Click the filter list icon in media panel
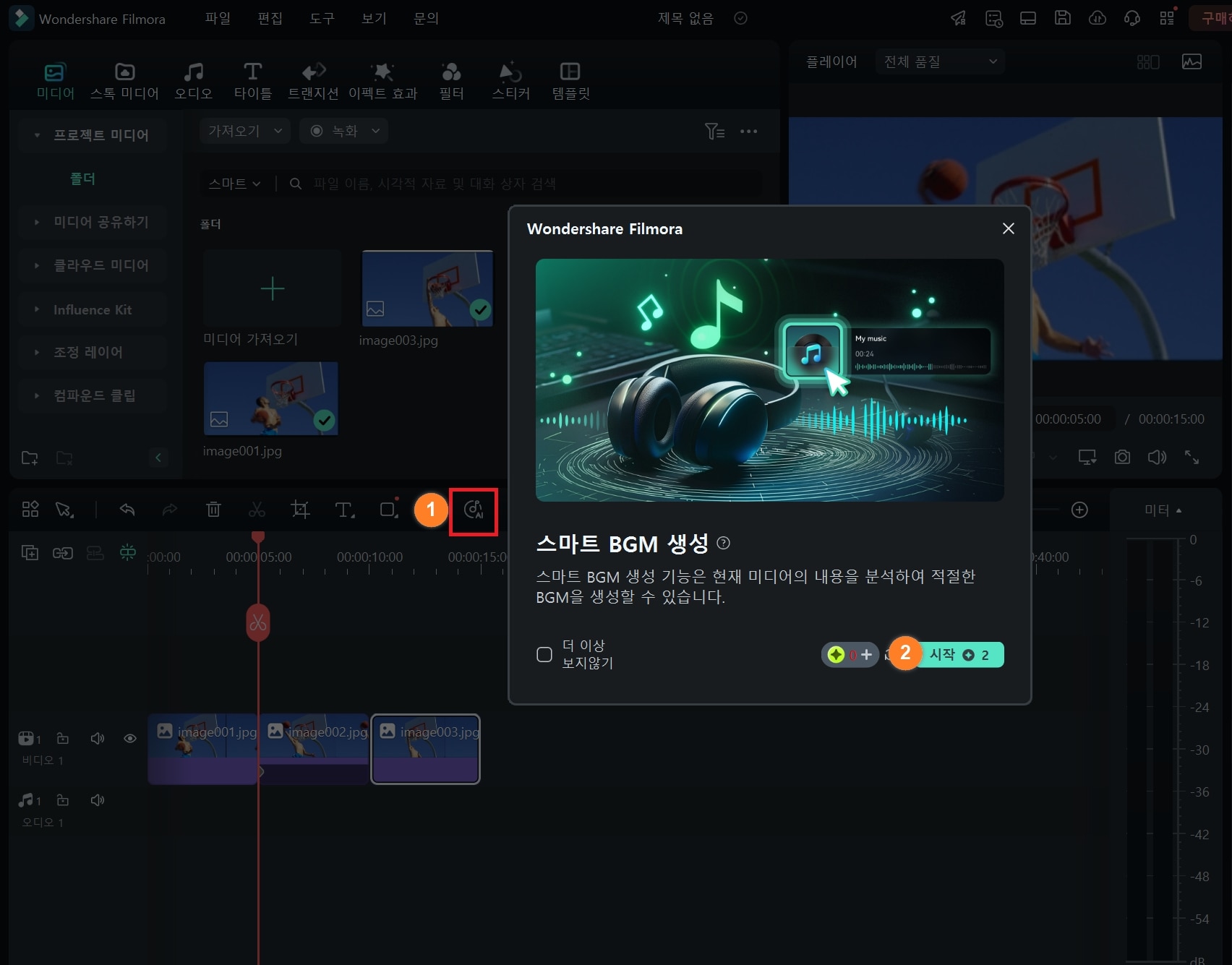The width and height of the screenshot is (1232, 965). [714, 131]
